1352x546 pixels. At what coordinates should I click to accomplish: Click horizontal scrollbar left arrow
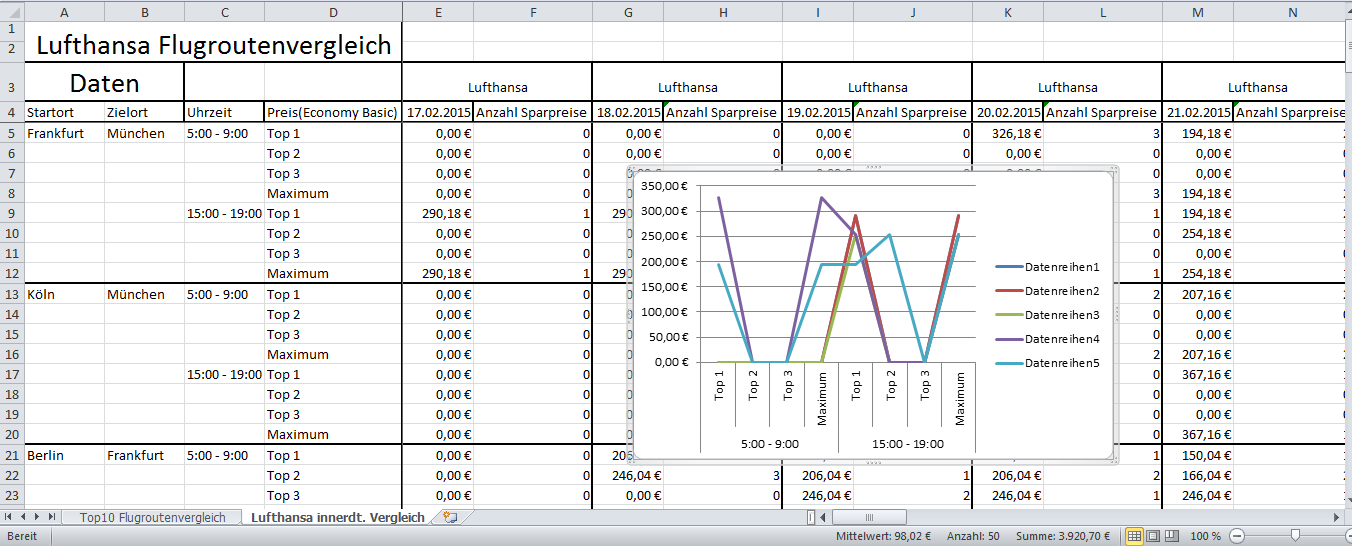(825, 517)
